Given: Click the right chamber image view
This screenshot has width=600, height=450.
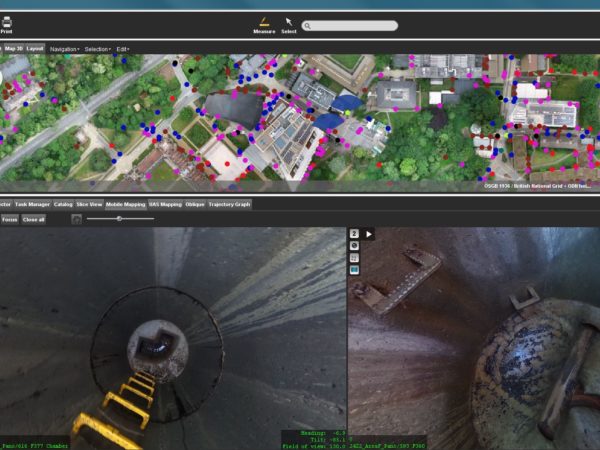Looking at the screenshot, I should (x=474, y=338).
